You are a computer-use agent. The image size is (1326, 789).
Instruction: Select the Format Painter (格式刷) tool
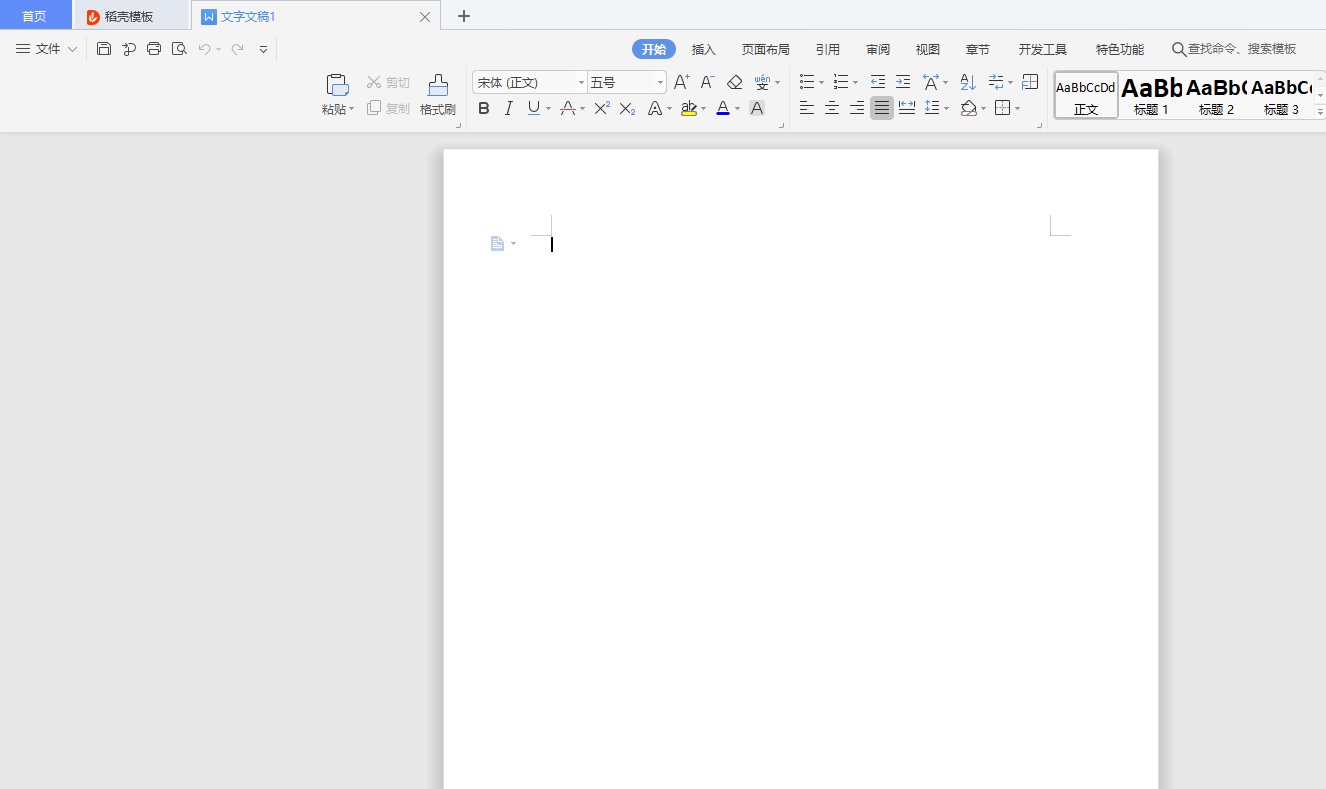[x=437, y=95]
